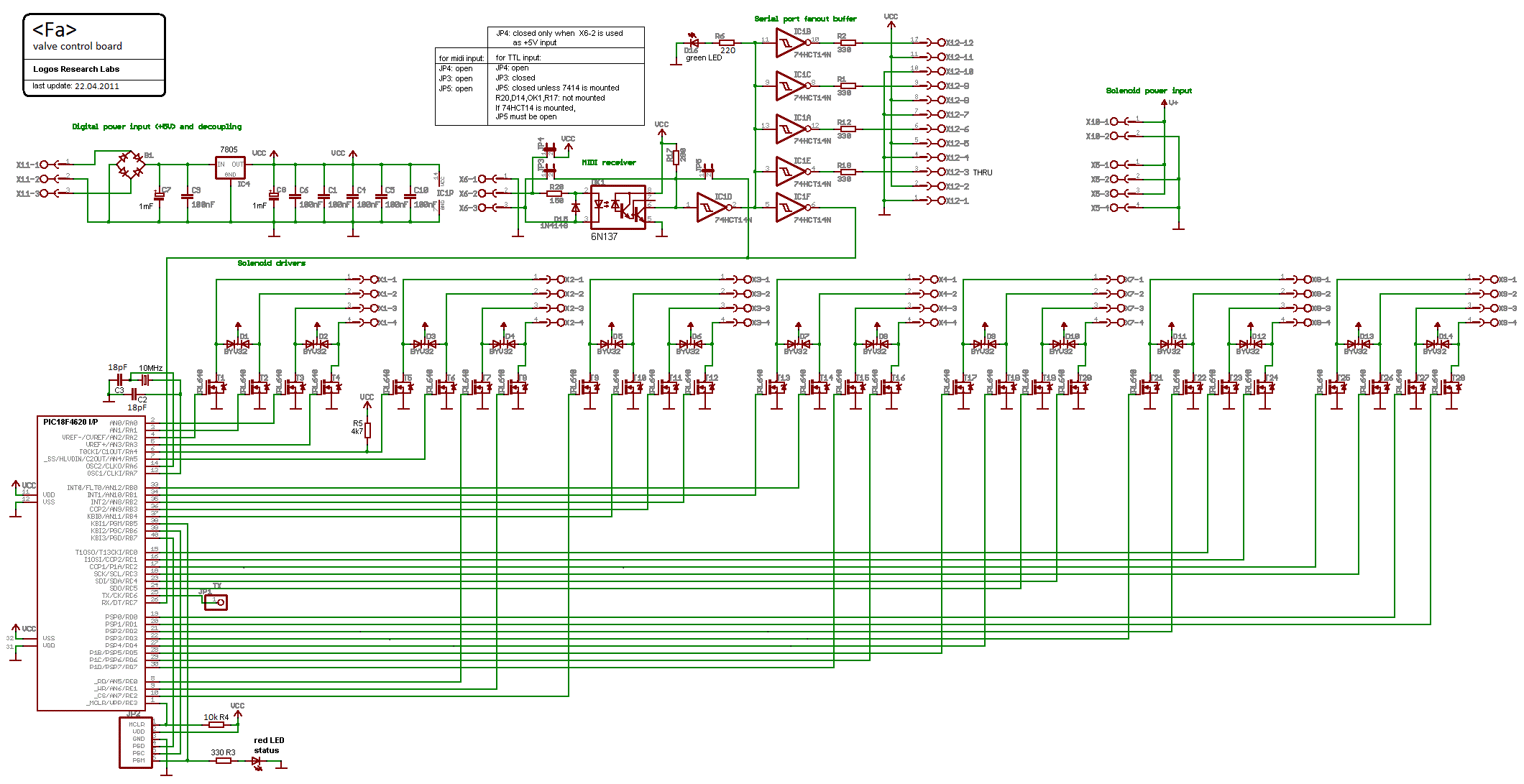The image size is (1524, 784).
Task: Select the red status LED symbol
Action: pyautogui.click(x=257, y=761)
